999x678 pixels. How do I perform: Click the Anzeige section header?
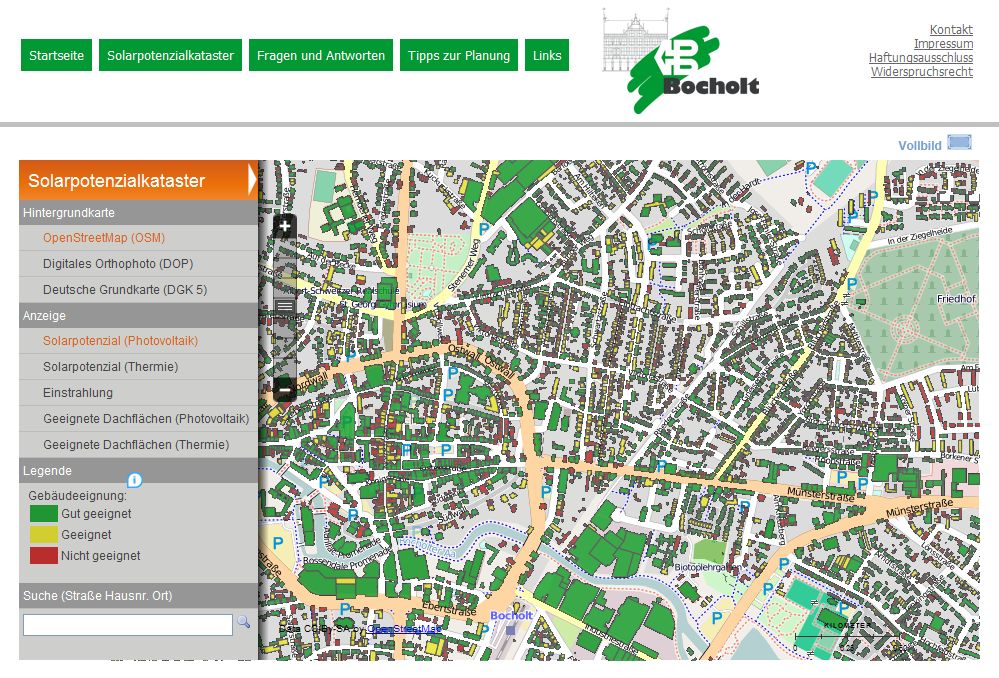click(x=139, y=315)
